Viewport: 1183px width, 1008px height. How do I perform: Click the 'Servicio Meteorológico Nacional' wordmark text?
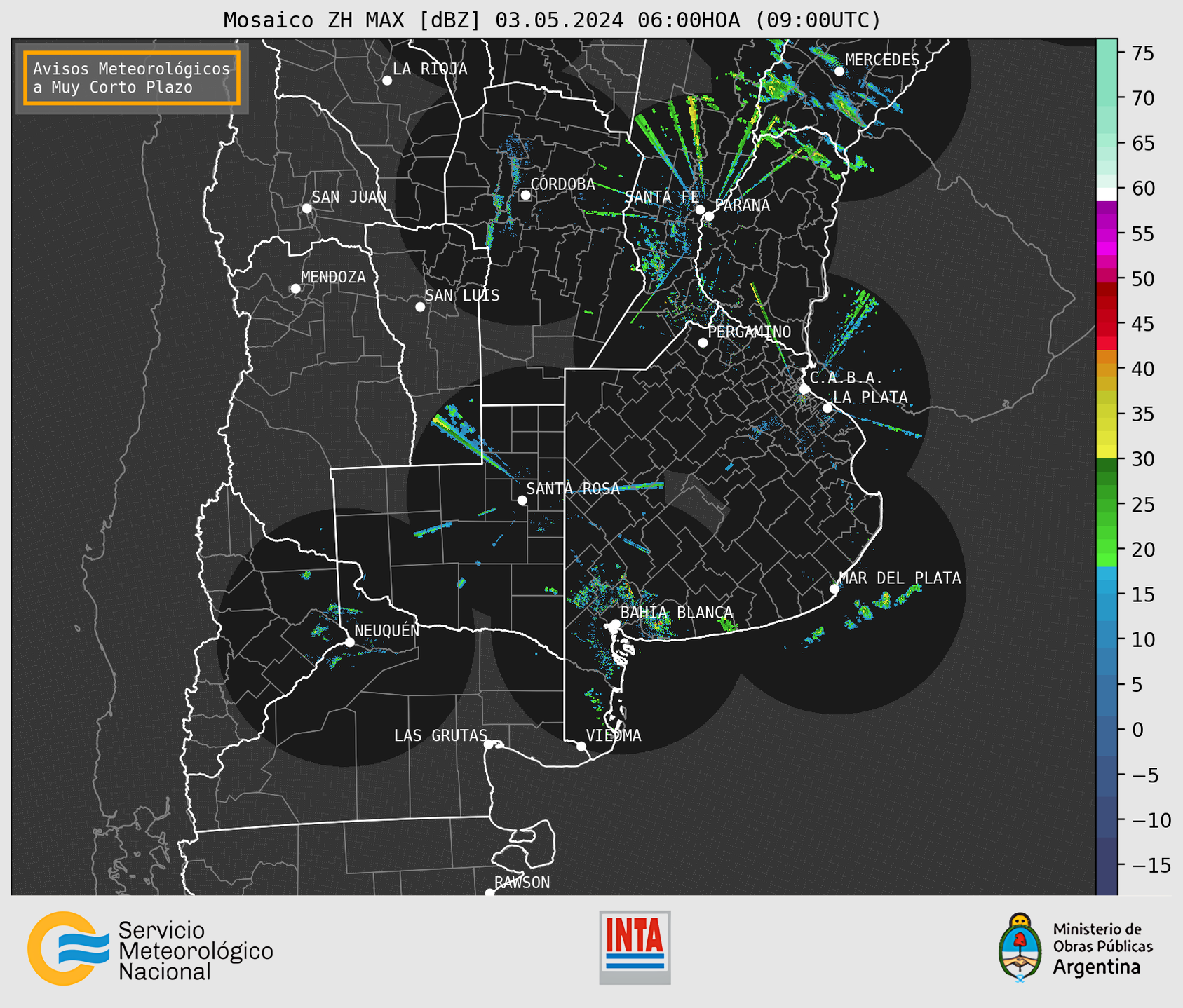196,951
